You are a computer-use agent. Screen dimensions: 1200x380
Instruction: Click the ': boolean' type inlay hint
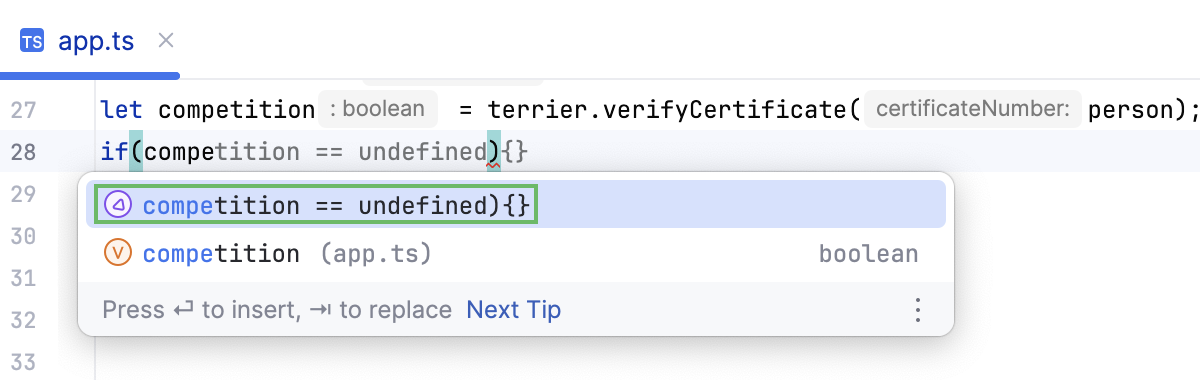tap(379, 108)
